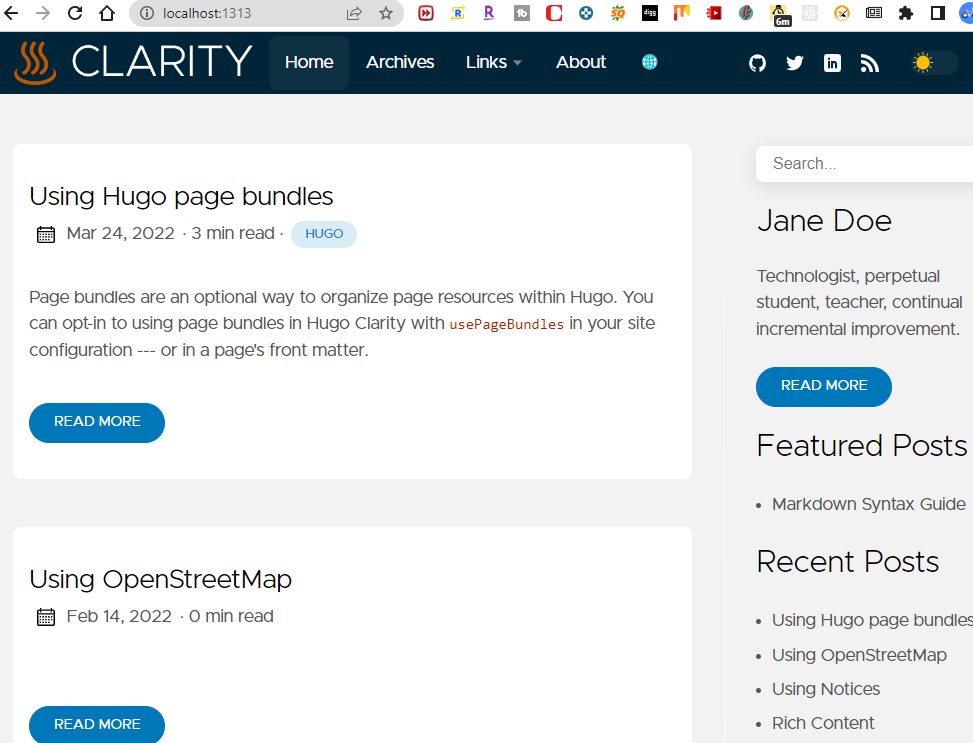The height and width of the screenshot is (743, 973).
Task: Click the globe language icon
Action: click(650, 62)
